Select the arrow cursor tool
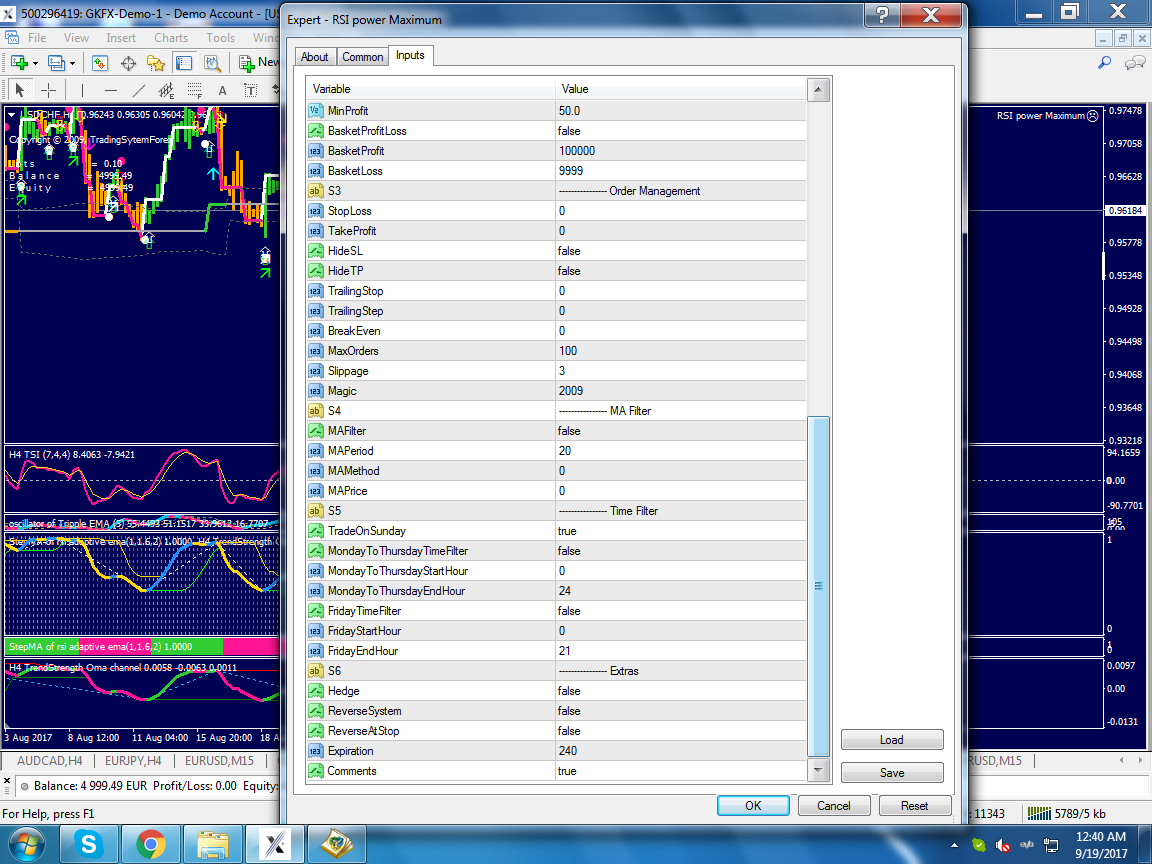The image size is (1152, 864). pos(20,90)
